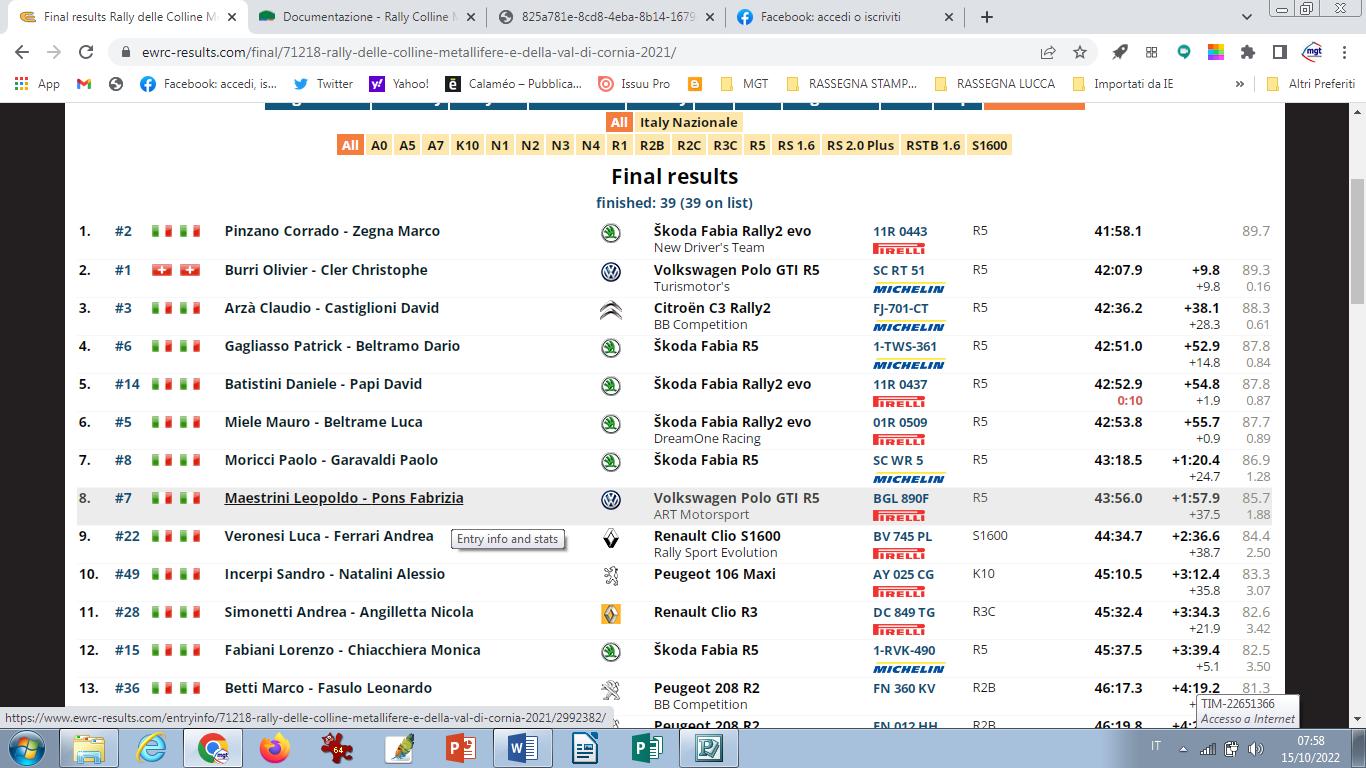1366x768 pixels.
Task: Open Burri Olivier - Cler Christophe entry
Action: click(x=326, y=270)
